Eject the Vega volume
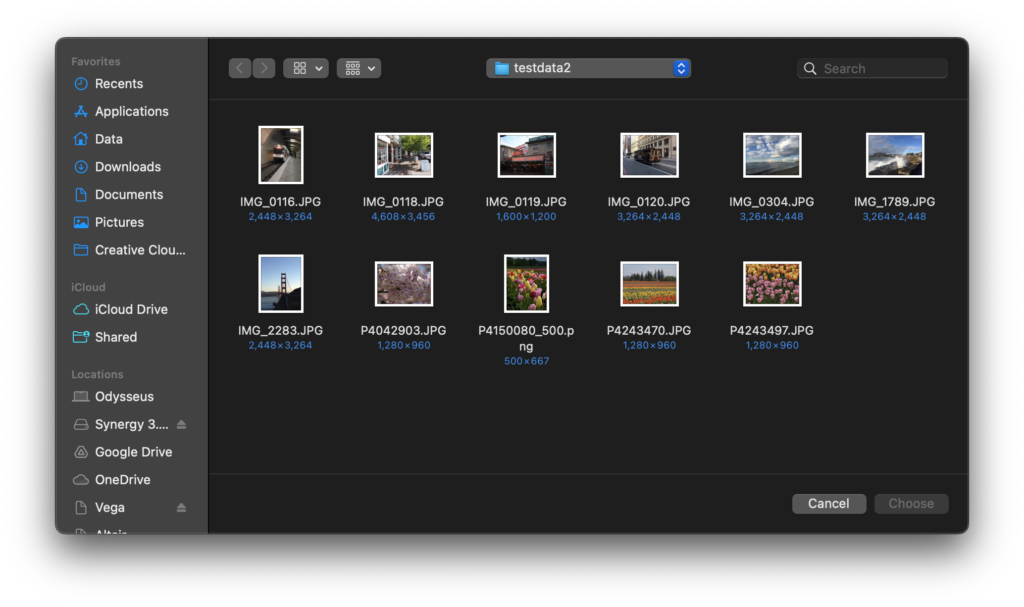 coord(181,508)
